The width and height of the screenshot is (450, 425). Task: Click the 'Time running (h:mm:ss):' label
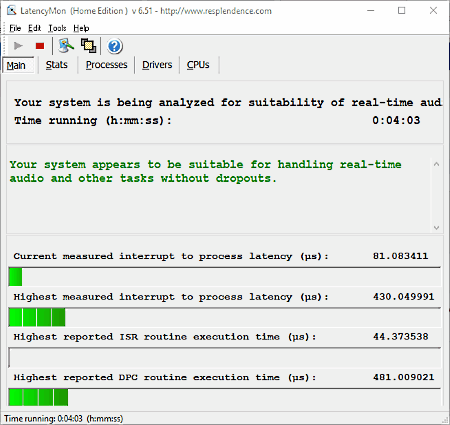click(x=93, y=120)
